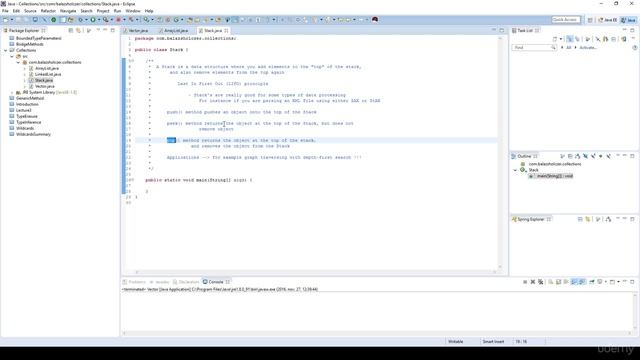Viewport: 640px width, 360px height.
Task: Switch to the Java EE perspective
Action: (x=608, y=20)
